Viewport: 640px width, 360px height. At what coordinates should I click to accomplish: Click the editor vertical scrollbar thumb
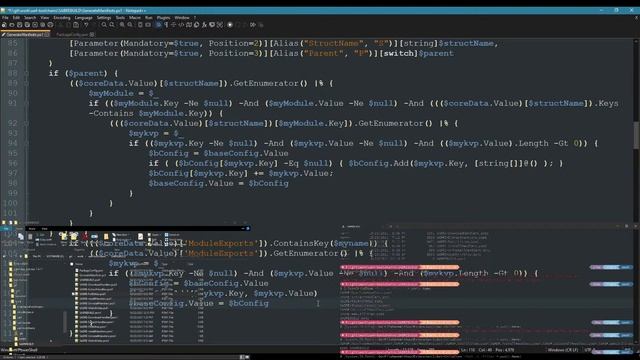click(636, 136)
